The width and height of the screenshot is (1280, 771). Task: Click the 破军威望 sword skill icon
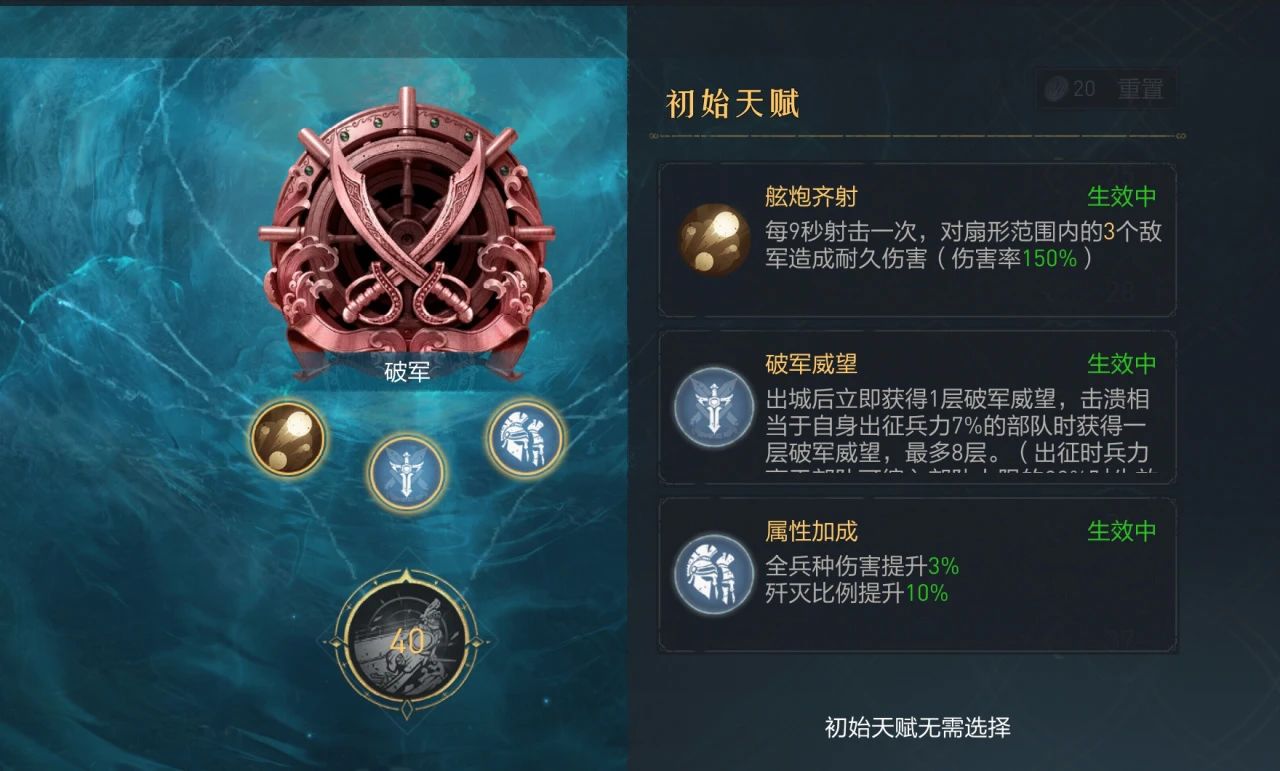pyautogui.click(x=713, y=406)
